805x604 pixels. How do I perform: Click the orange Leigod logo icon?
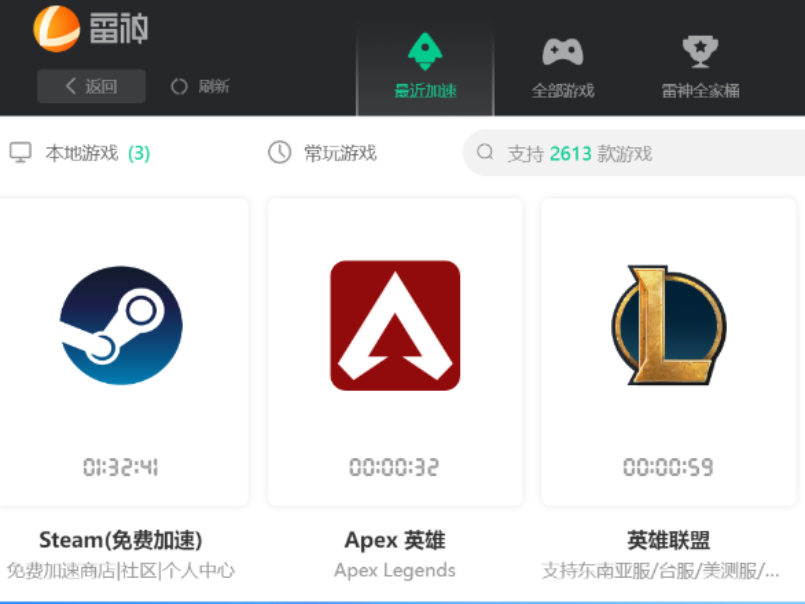coord(56,29)
